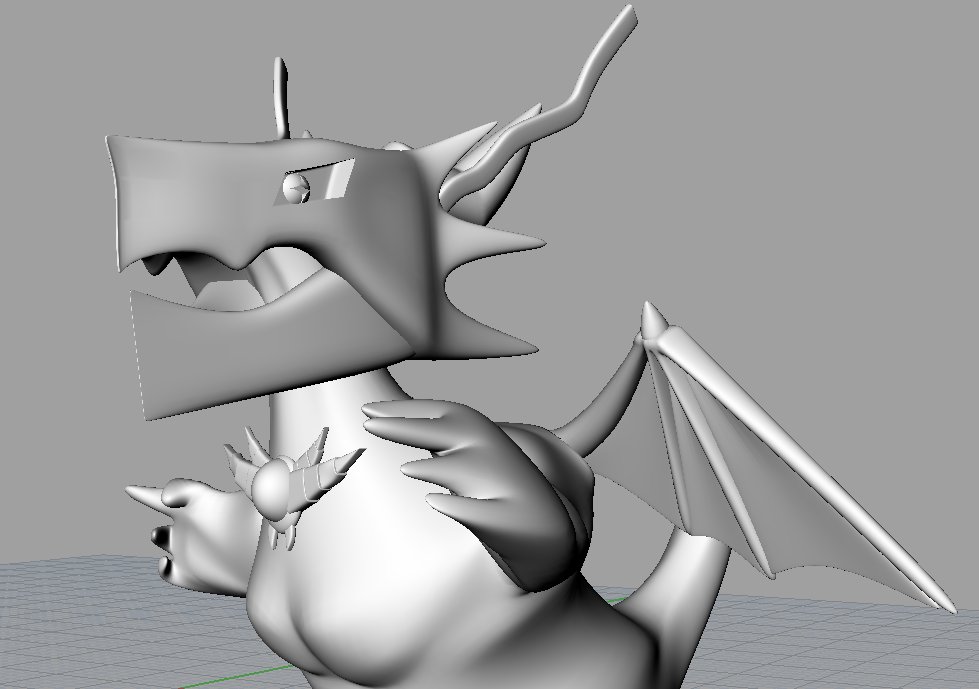
Task: Select the dragon's eyeball sphere
Action: click(296, 187)
